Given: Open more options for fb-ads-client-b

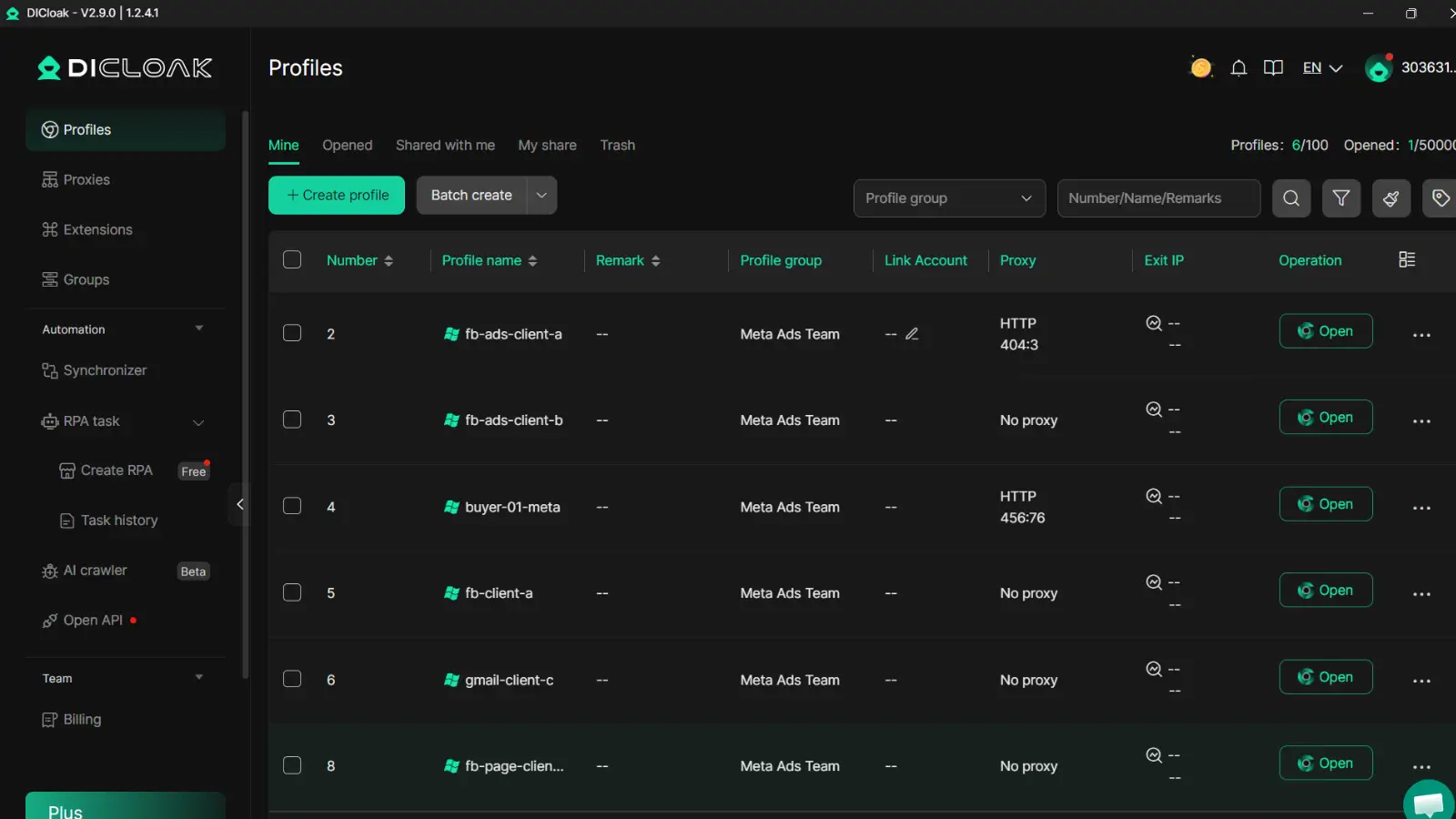Looking at the screenshot, I should 1421,421.
